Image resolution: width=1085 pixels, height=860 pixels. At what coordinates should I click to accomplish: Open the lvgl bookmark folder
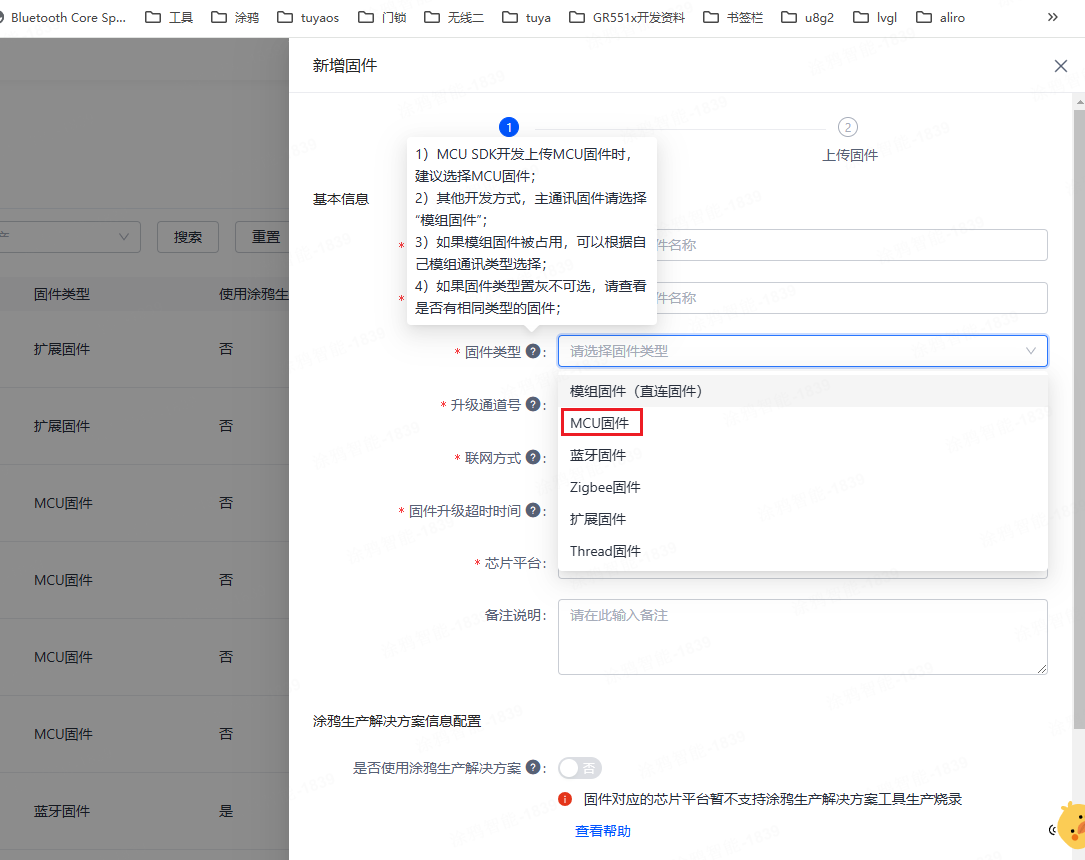click(875, 17)
